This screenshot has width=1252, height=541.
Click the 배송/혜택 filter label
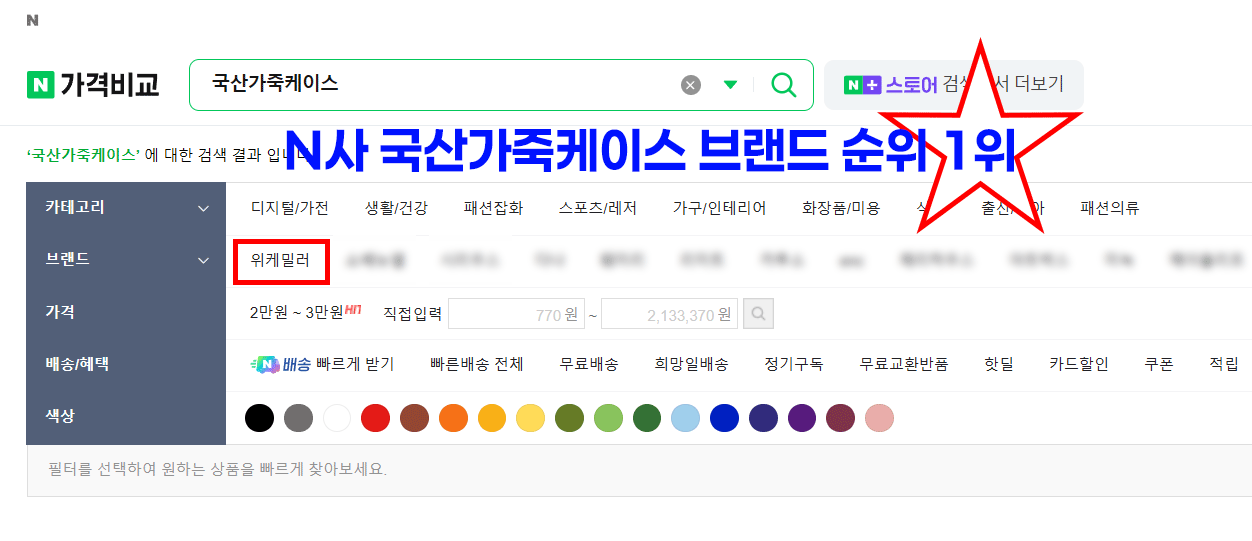click(x=77, y=364)
